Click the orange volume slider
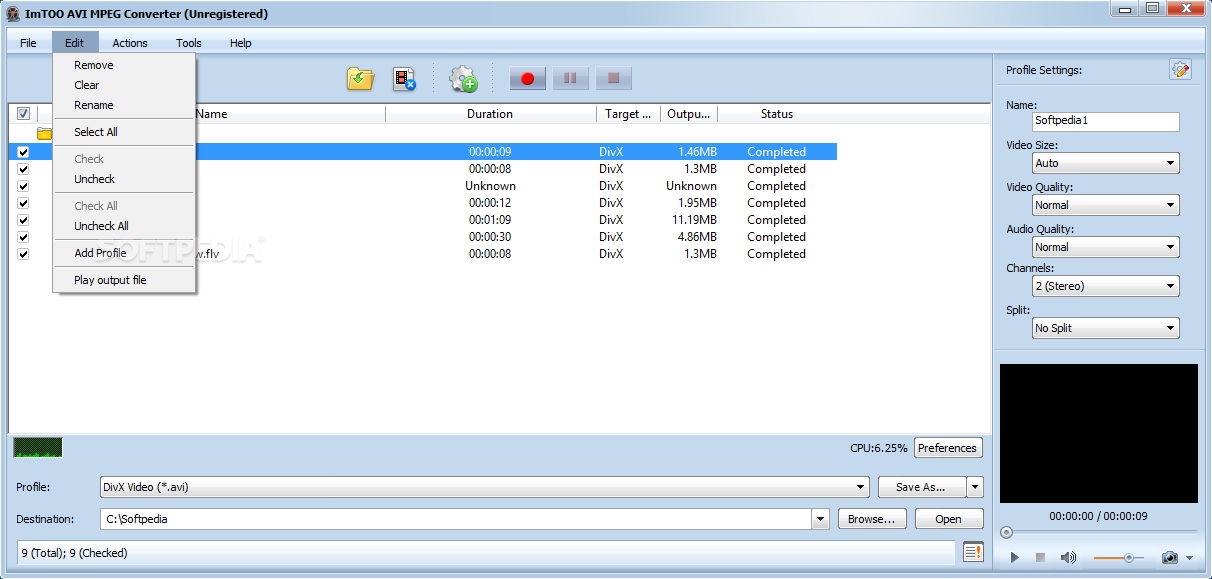 point(1119,557)
